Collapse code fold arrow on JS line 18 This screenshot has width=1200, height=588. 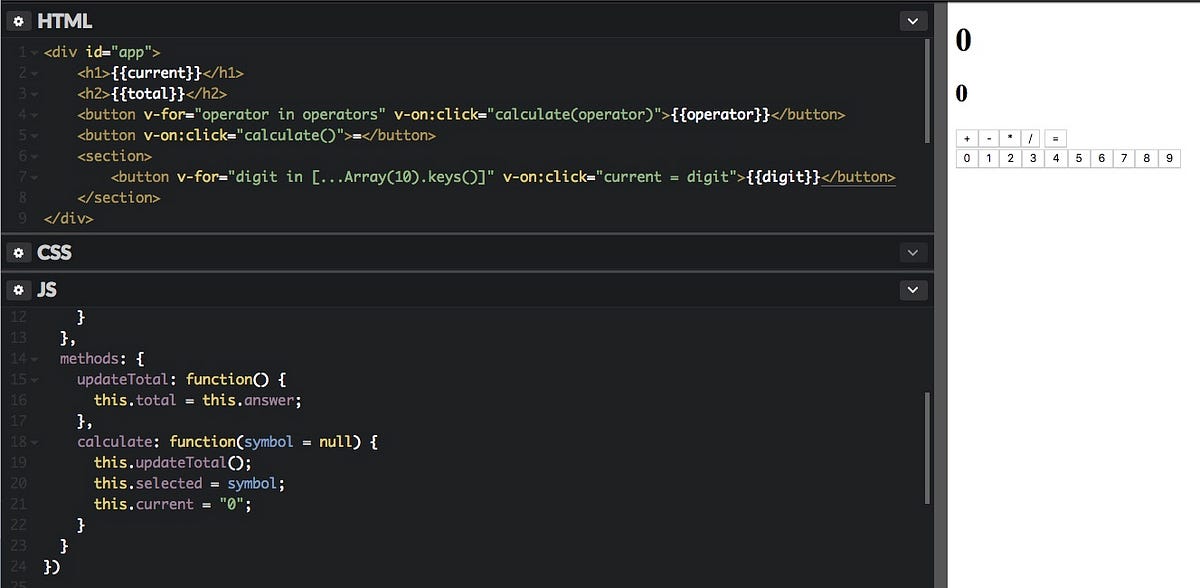click(x=33, y=441)
